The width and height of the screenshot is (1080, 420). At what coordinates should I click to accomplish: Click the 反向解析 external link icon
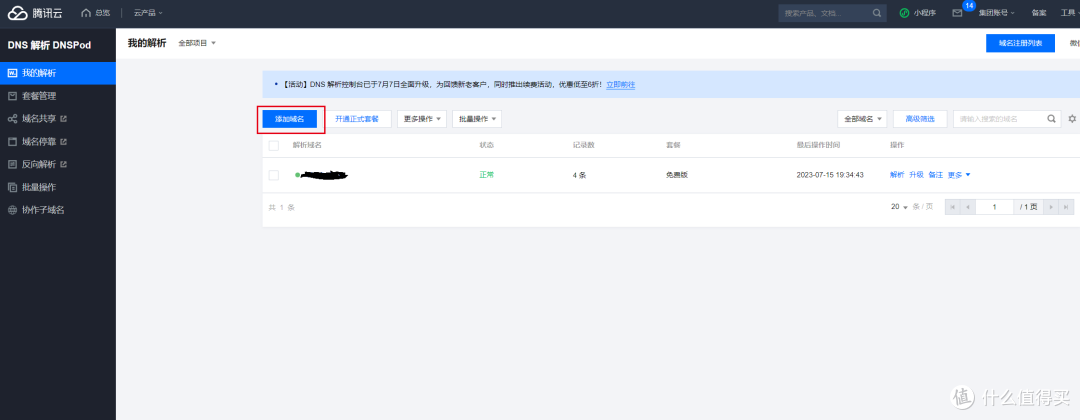(x=64, y=165)
